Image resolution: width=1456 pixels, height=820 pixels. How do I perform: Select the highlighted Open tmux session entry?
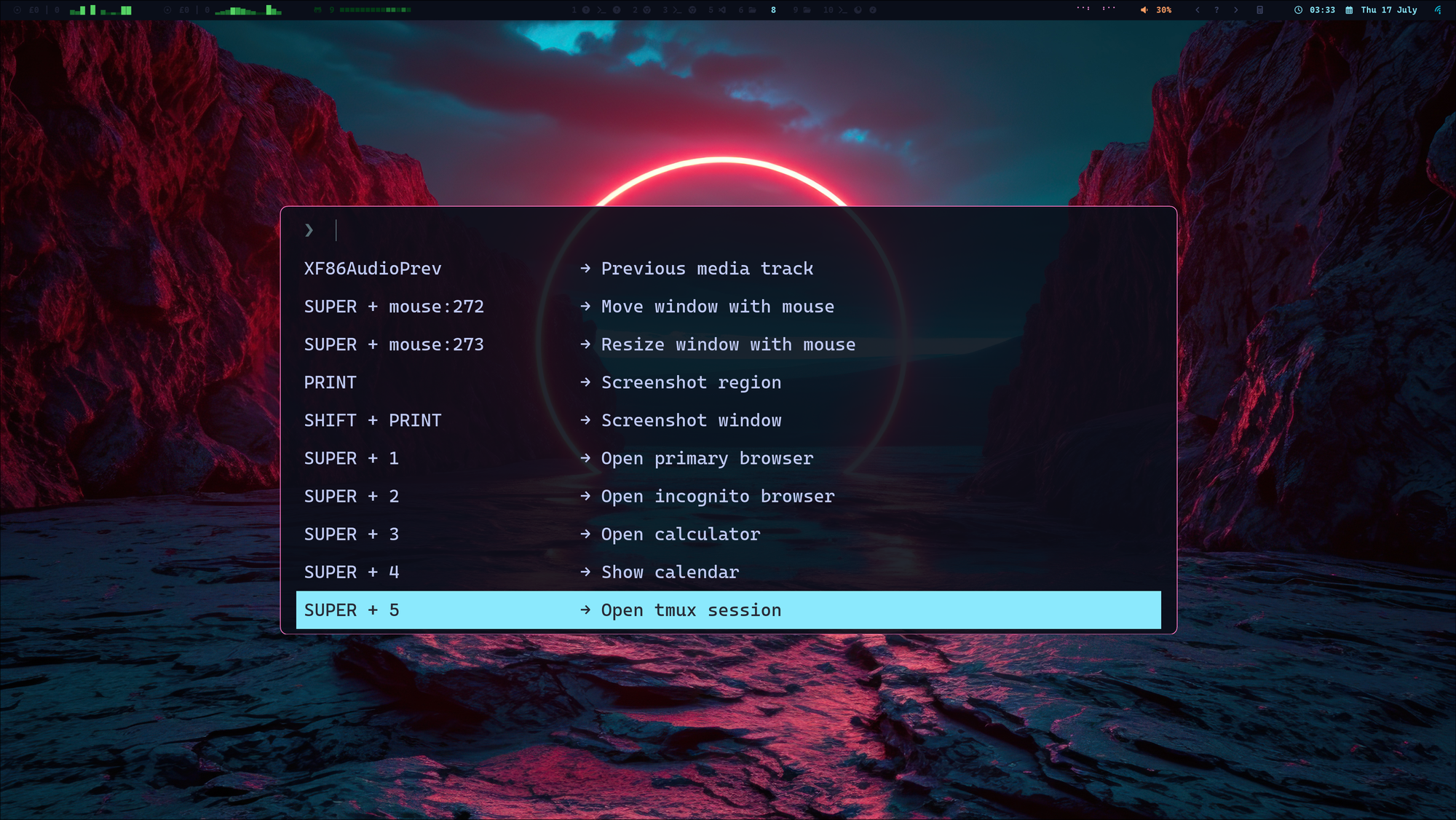[x=728, y=610]
